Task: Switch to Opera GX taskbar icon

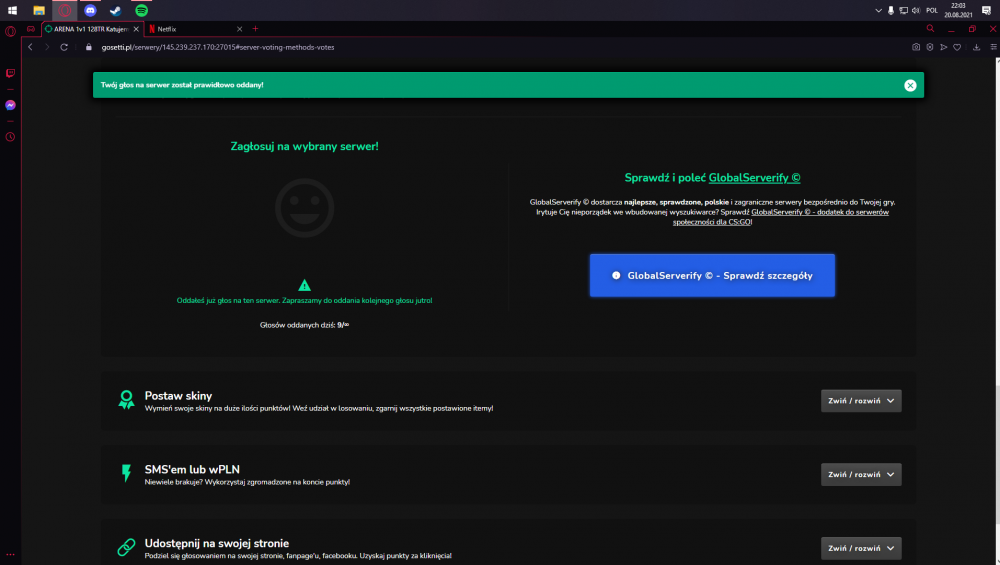Action: pos(64,10)
